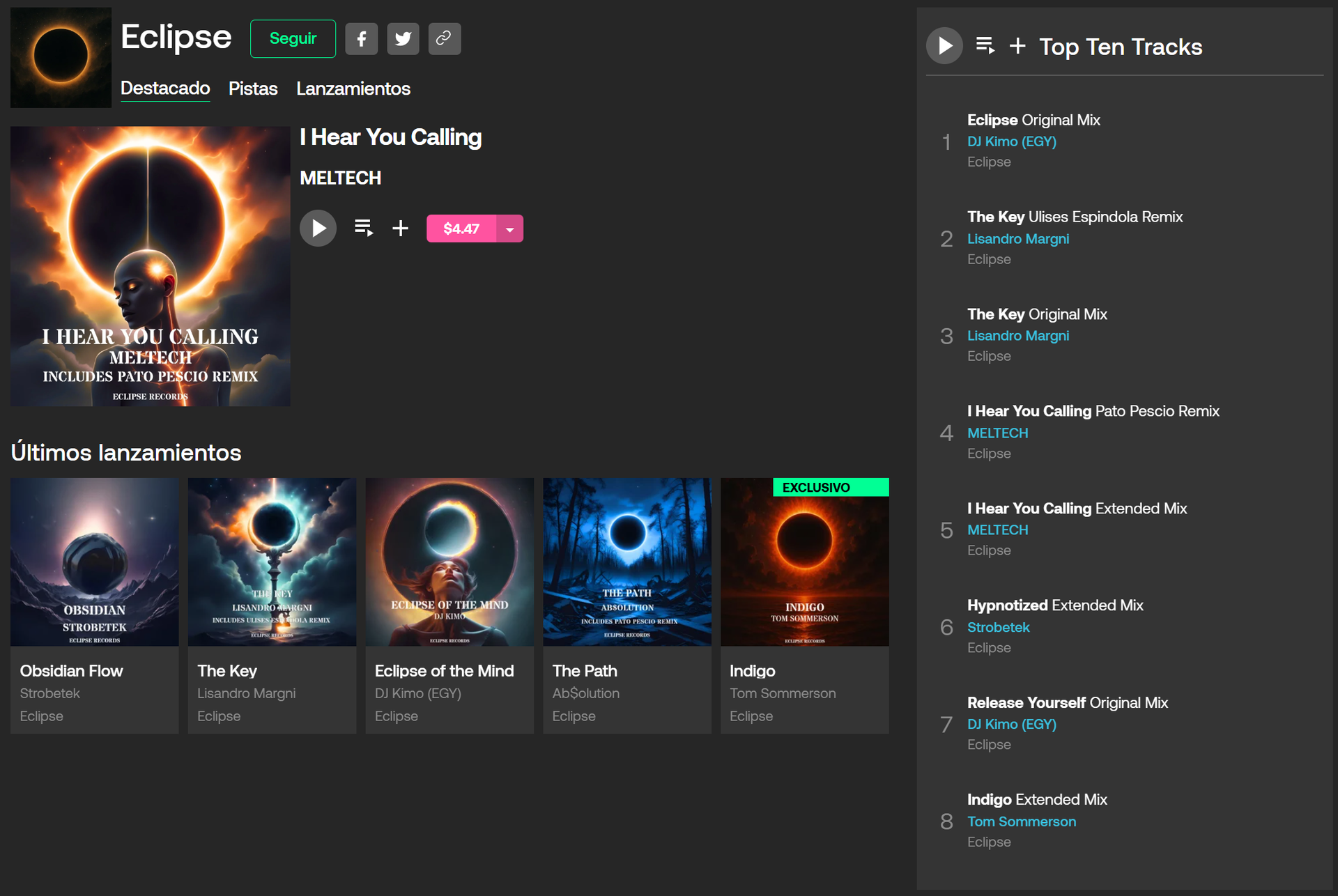This screenshot has height=896, width=1338.
Task: Add I Hear You Calling to playlist
Action: coord(400,229)
